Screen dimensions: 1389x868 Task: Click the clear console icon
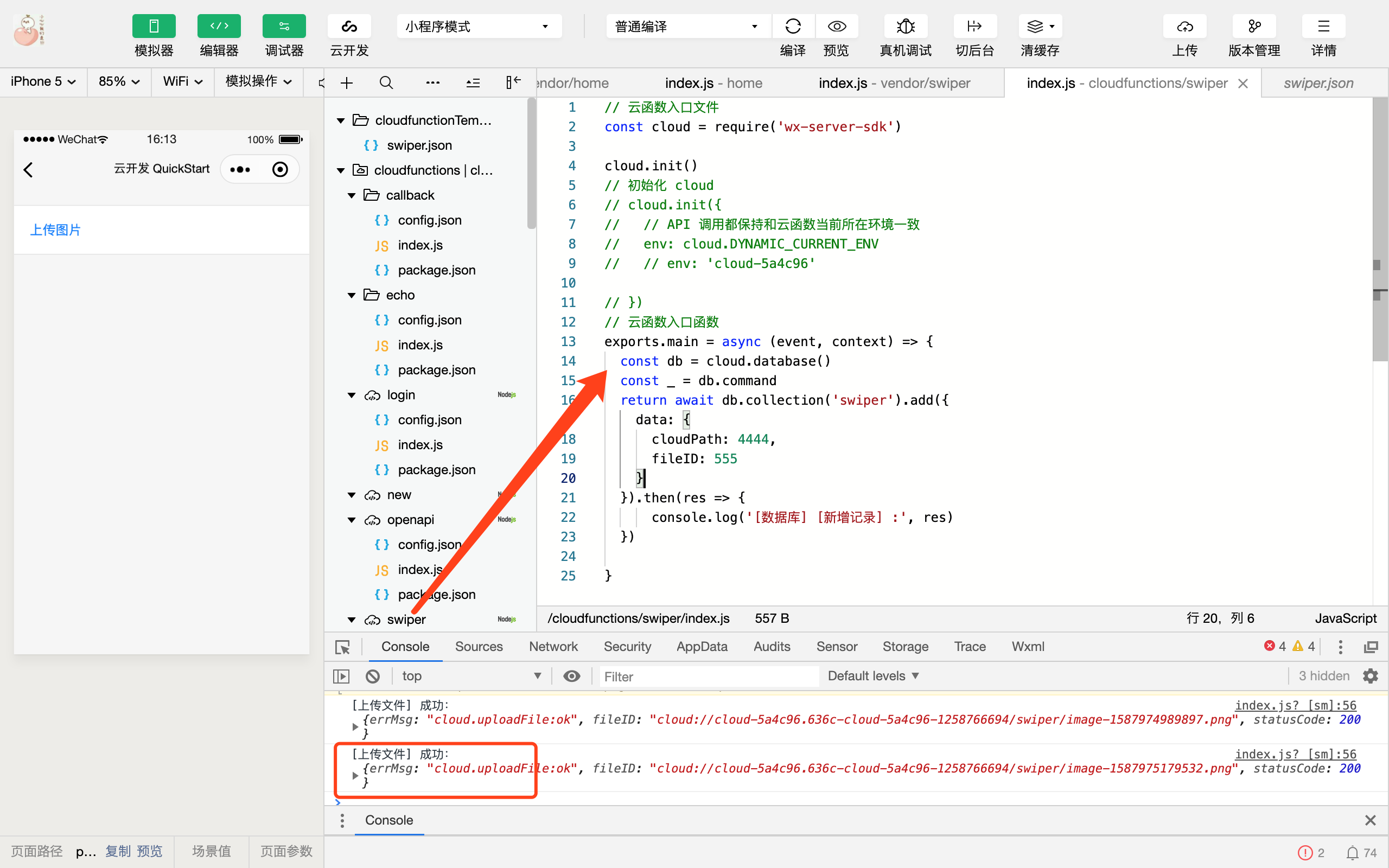tap(373, 676)
